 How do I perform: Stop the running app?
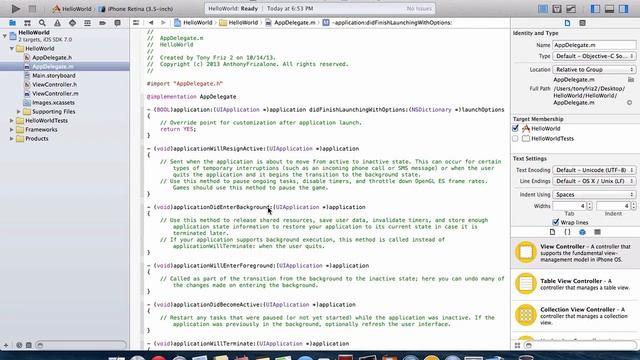[x=32, y=9]
